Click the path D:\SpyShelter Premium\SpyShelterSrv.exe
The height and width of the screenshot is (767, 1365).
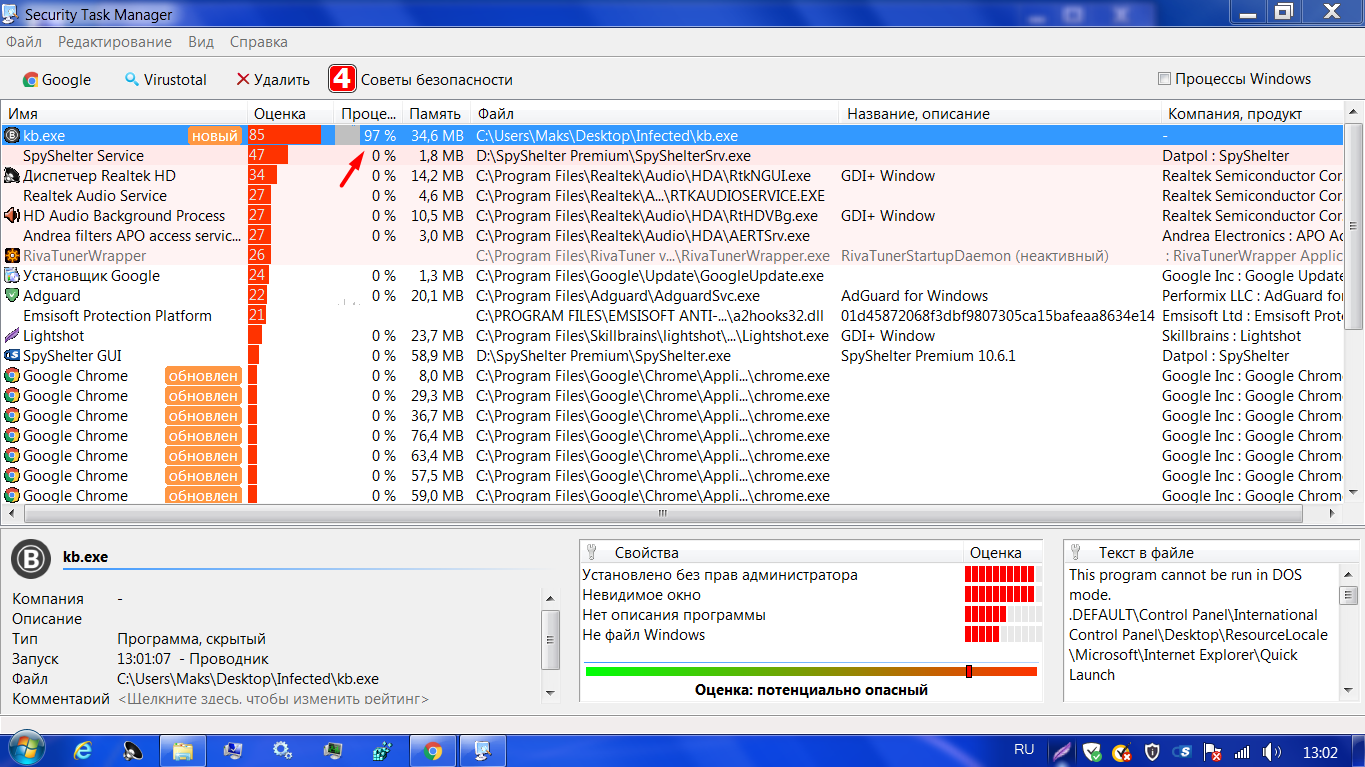[613, 156]
